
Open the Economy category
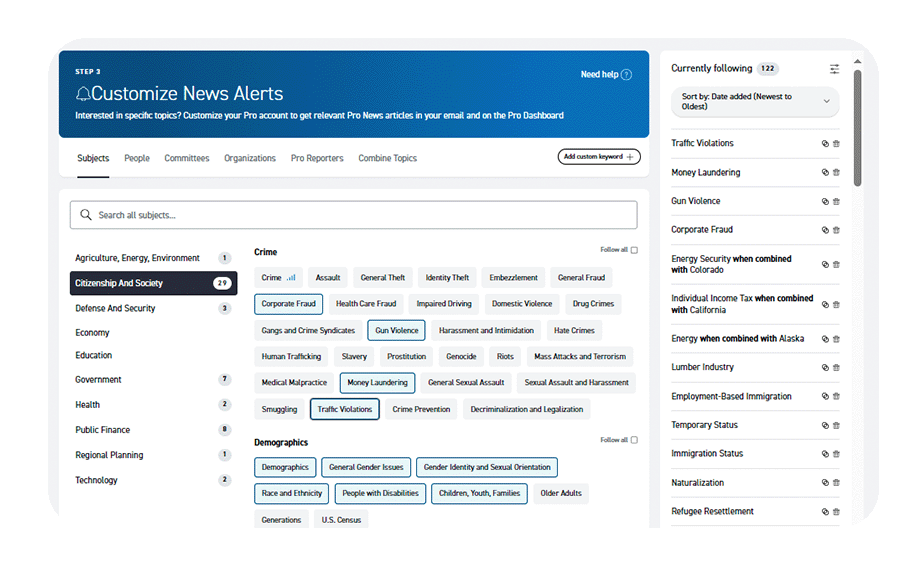click(x=154, y=333)
